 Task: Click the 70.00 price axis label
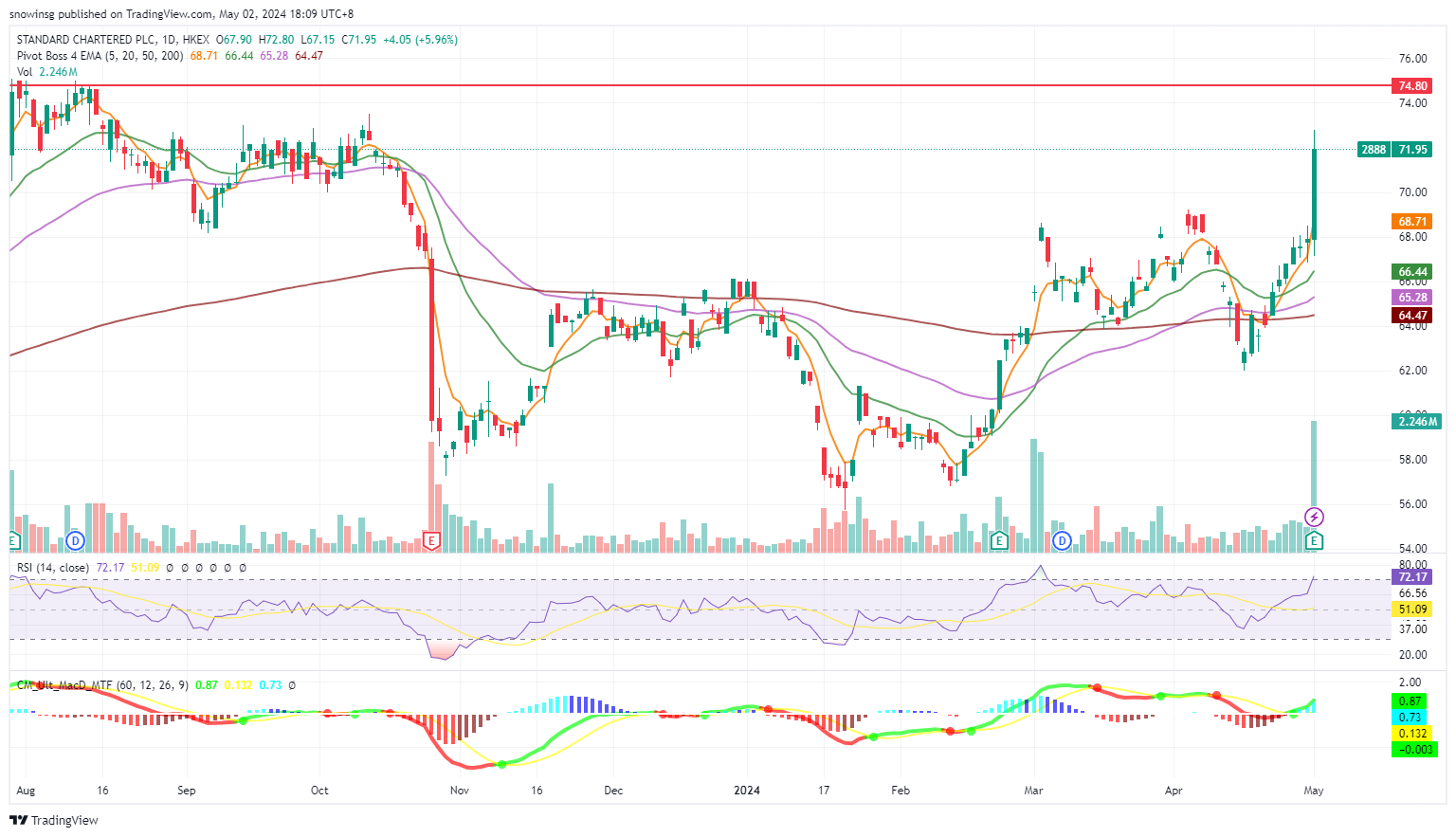pyautogui.click(x=1412, y=192)
